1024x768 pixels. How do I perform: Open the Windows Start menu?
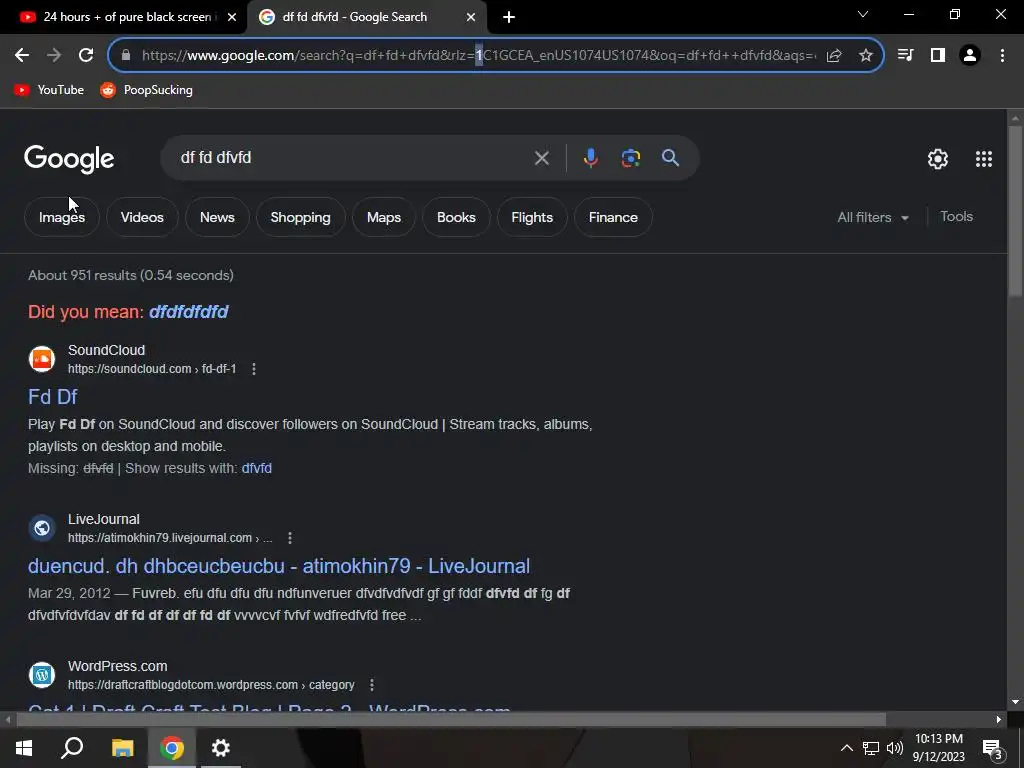tap(24, 748)
